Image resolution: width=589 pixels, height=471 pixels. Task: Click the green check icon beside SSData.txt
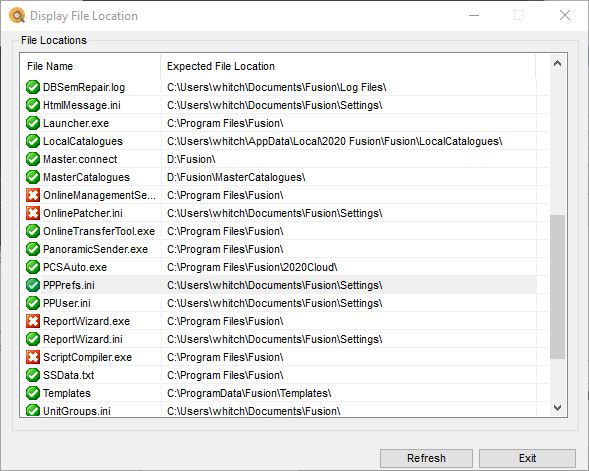tap(33, 376)
